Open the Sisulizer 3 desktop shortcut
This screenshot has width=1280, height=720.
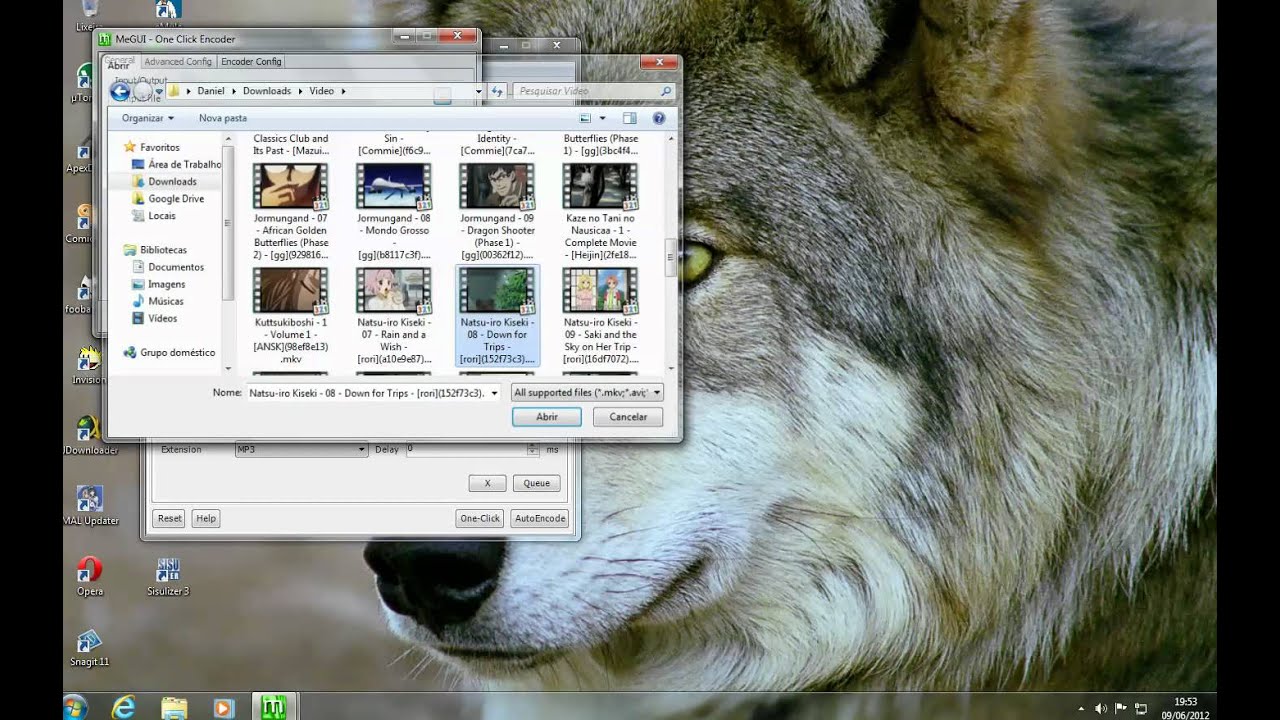point(168,576)
